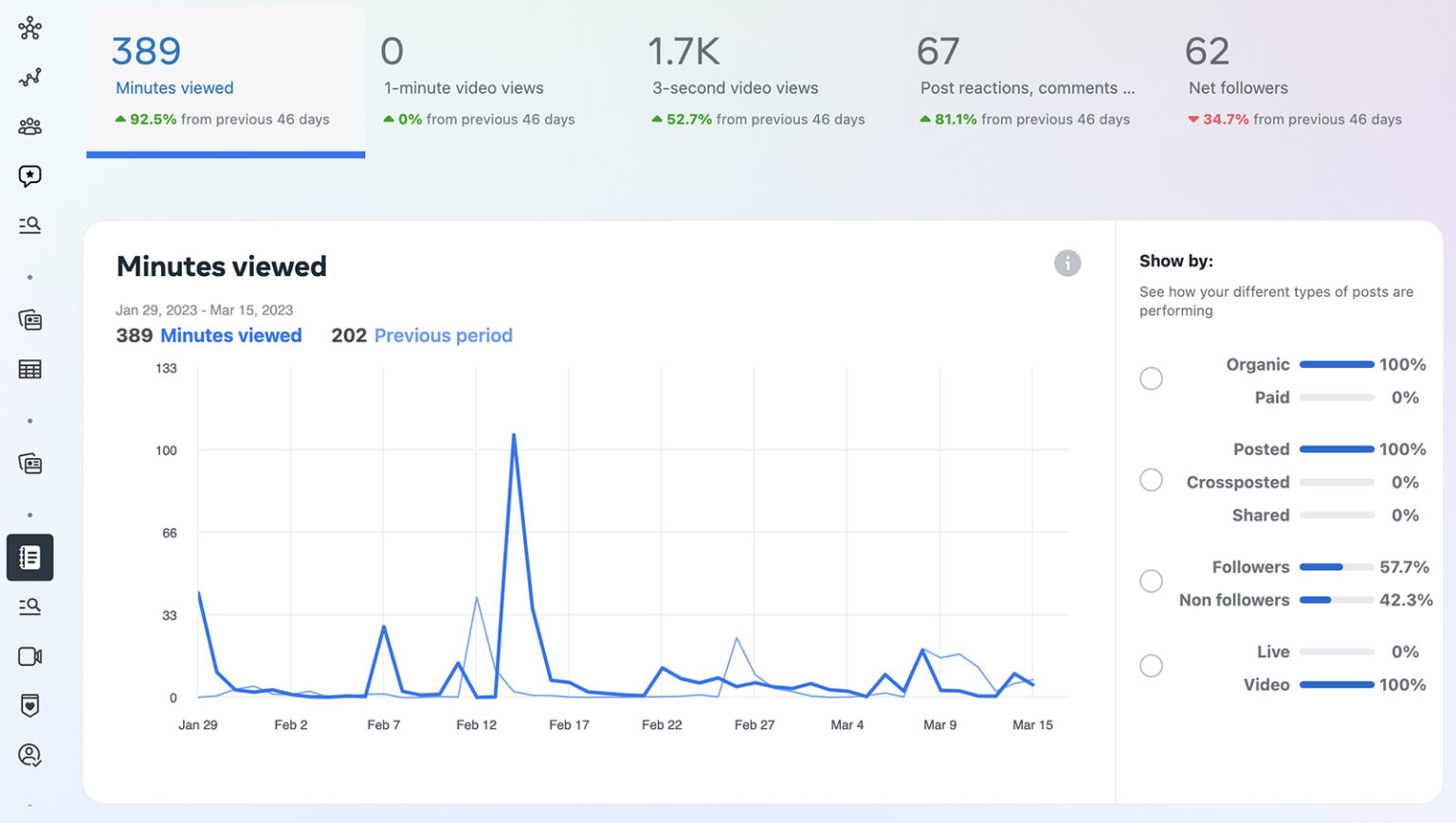
Task: Select the Content cards icon in the sidebar
Action: pyautogui.click(x=29, y=320)
